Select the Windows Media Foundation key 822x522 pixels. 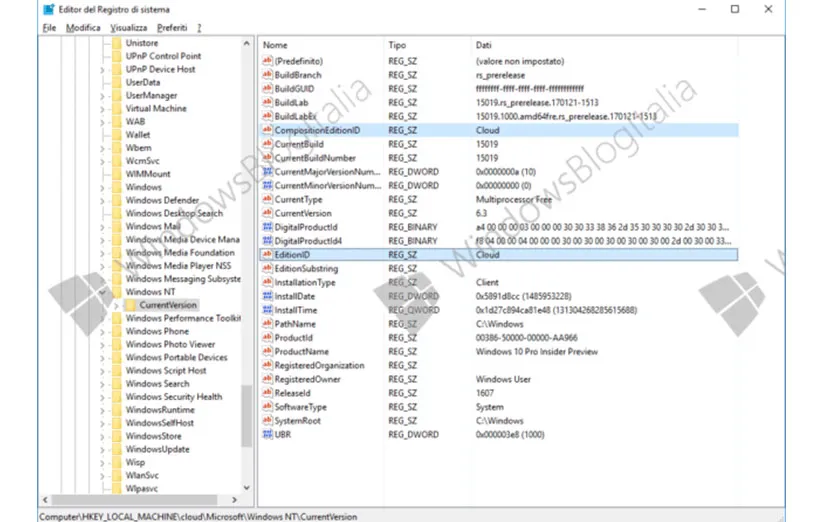180,253
